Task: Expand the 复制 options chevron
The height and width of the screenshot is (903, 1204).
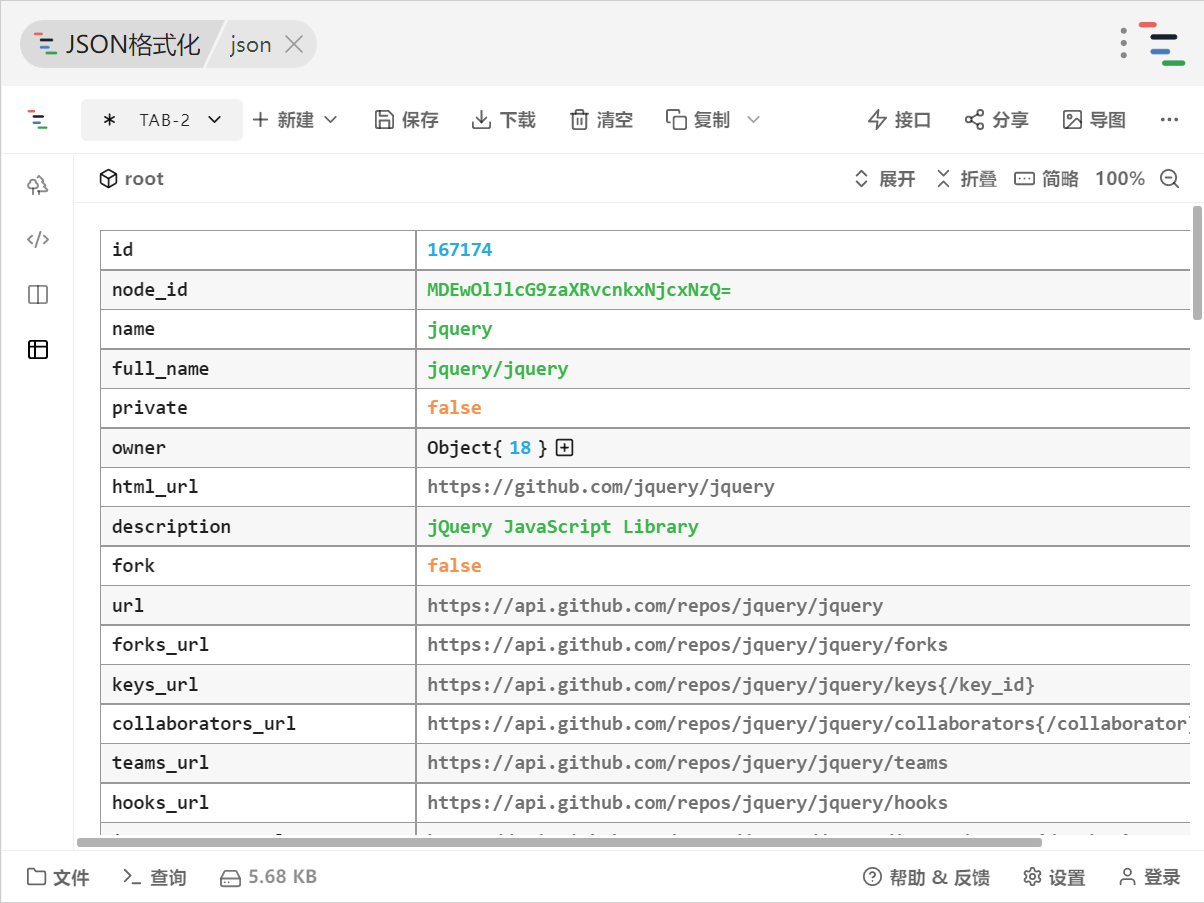Action: (x=753, y=120)
